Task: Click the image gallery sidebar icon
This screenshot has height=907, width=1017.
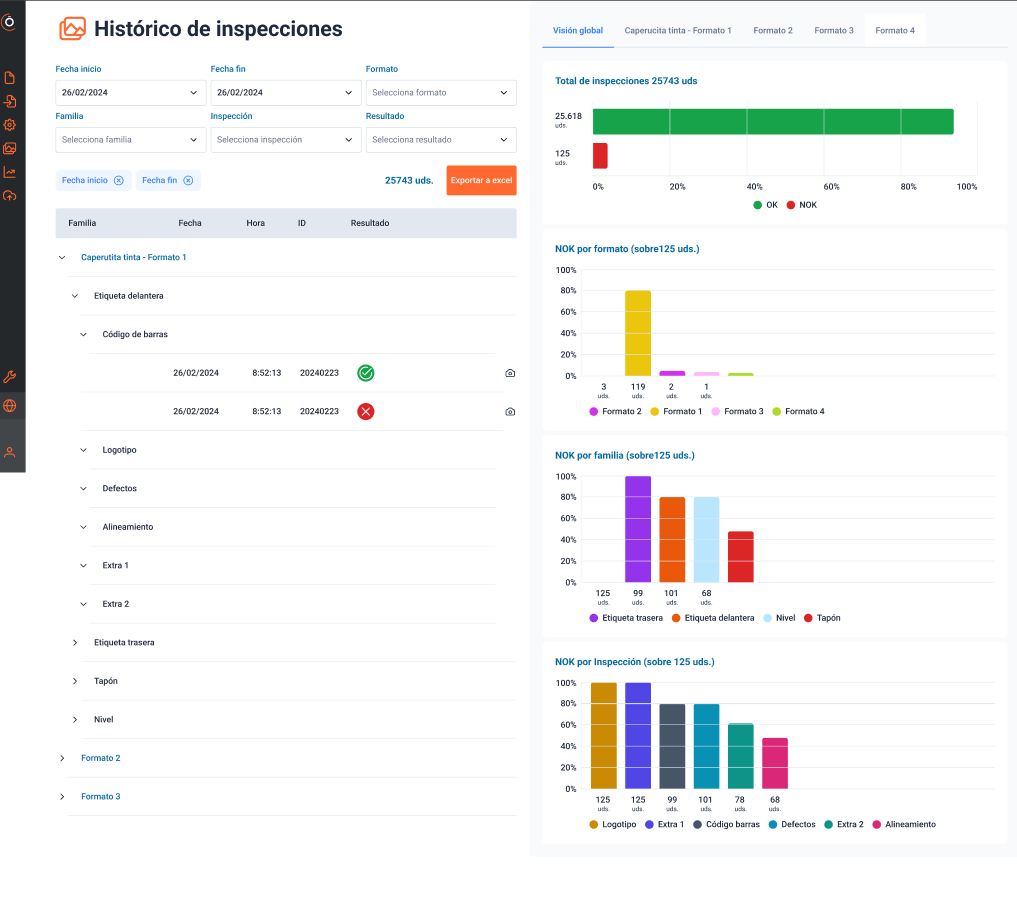Action: pyautogui.click(x=10, y=148)
